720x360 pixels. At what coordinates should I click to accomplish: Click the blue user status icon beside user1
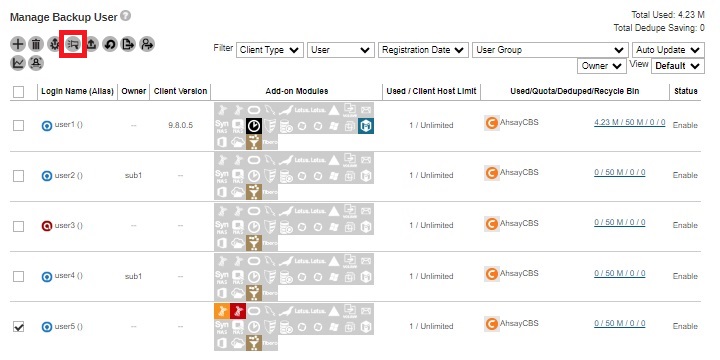(47, 126)
